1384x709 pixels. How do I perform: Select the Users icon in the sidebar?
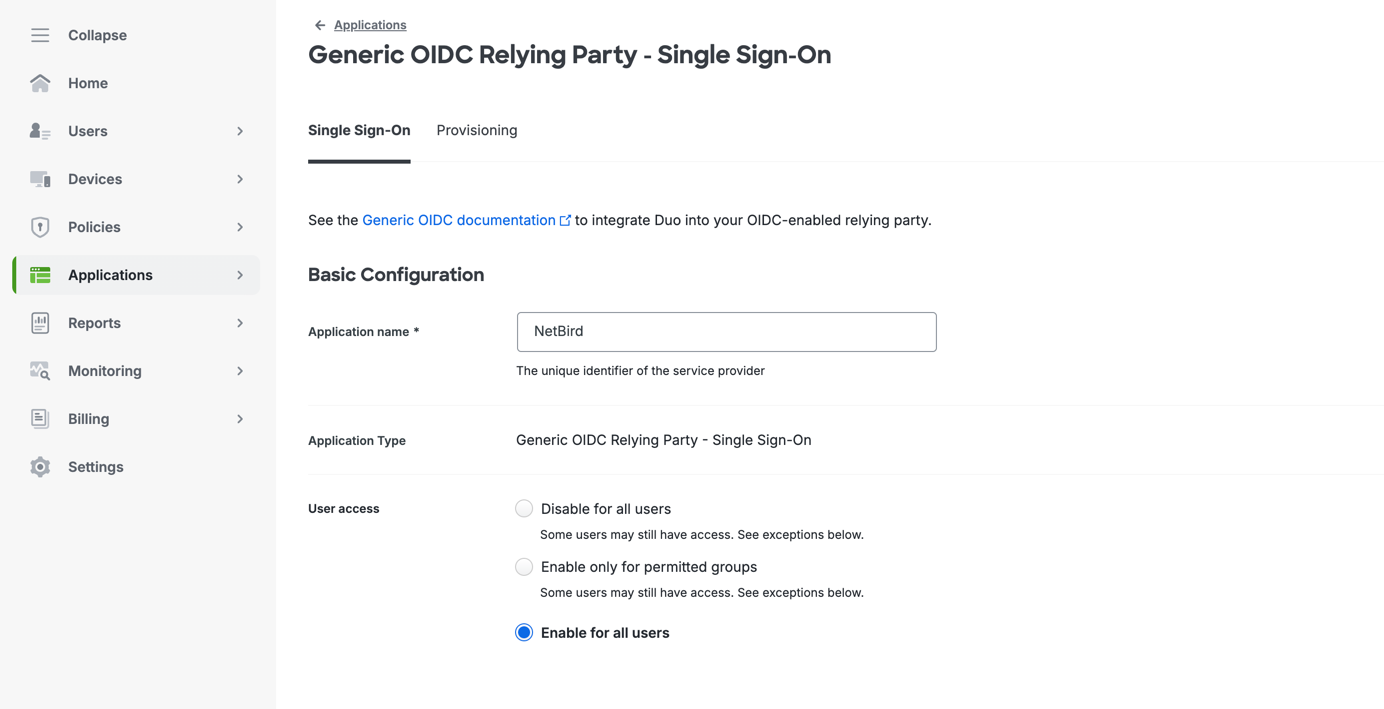[39, 131]
